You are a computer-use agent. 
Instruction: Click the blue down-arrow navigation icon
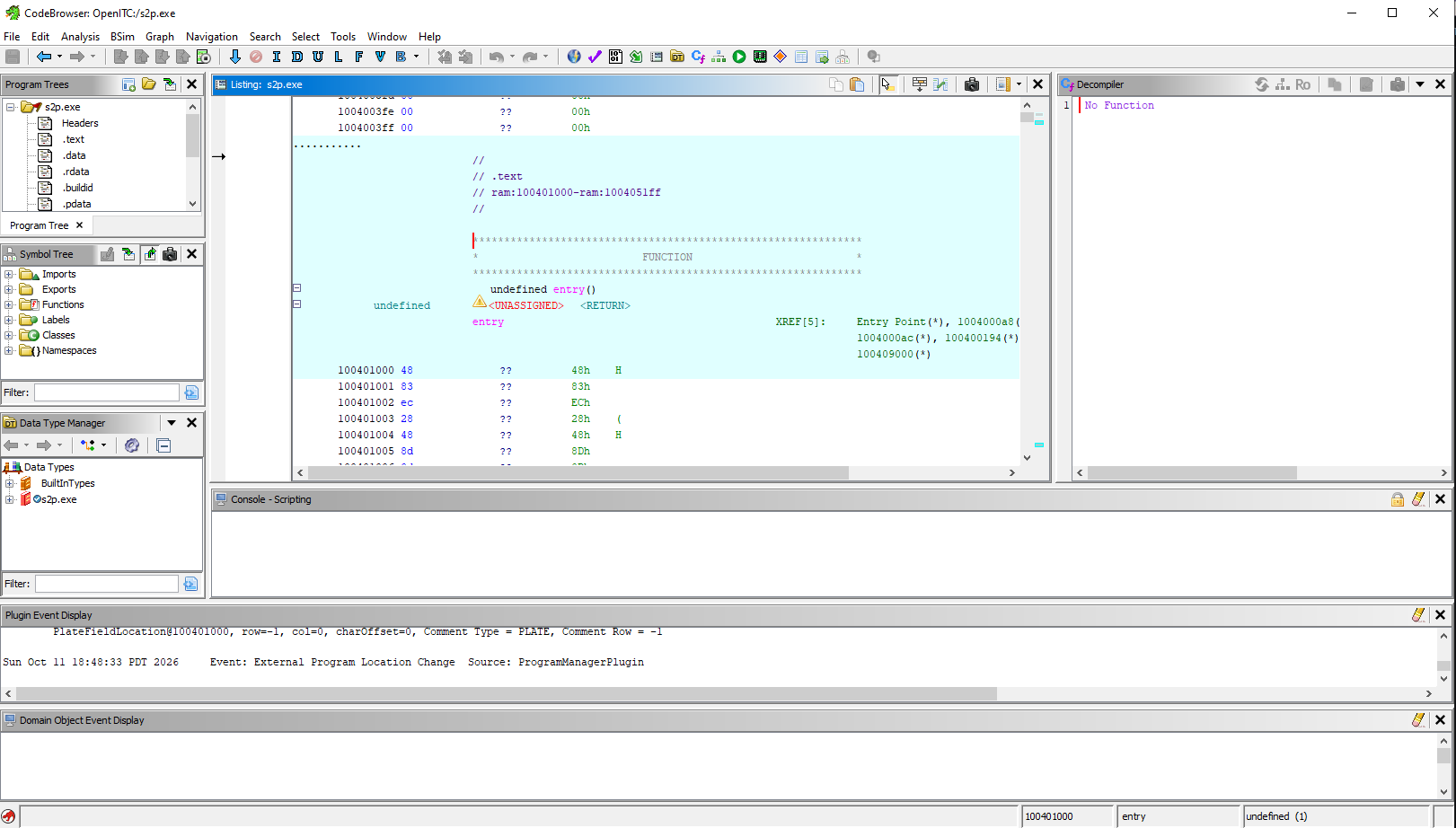click(235, 57)
